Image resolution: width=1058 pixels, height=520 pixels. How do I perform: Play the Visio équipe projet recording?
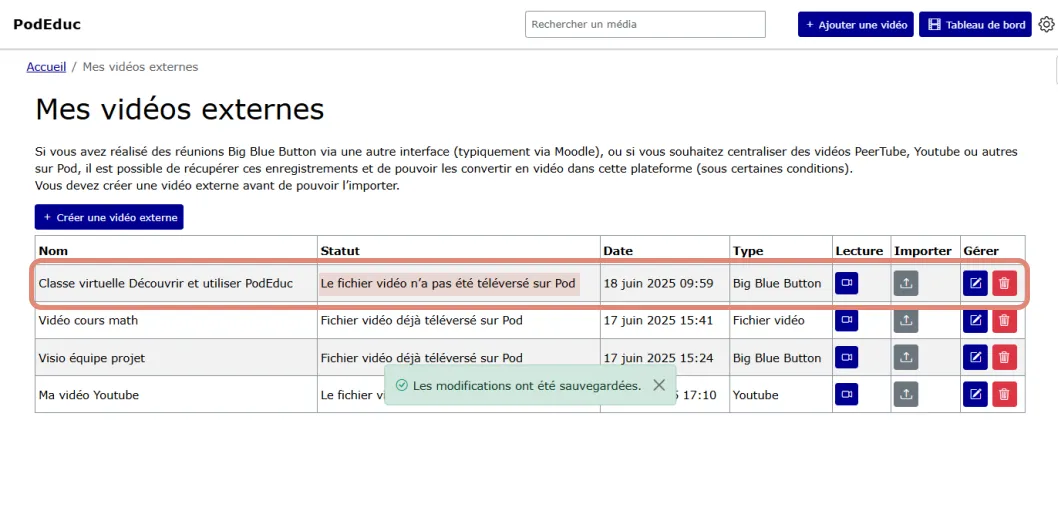coord(846,357)
